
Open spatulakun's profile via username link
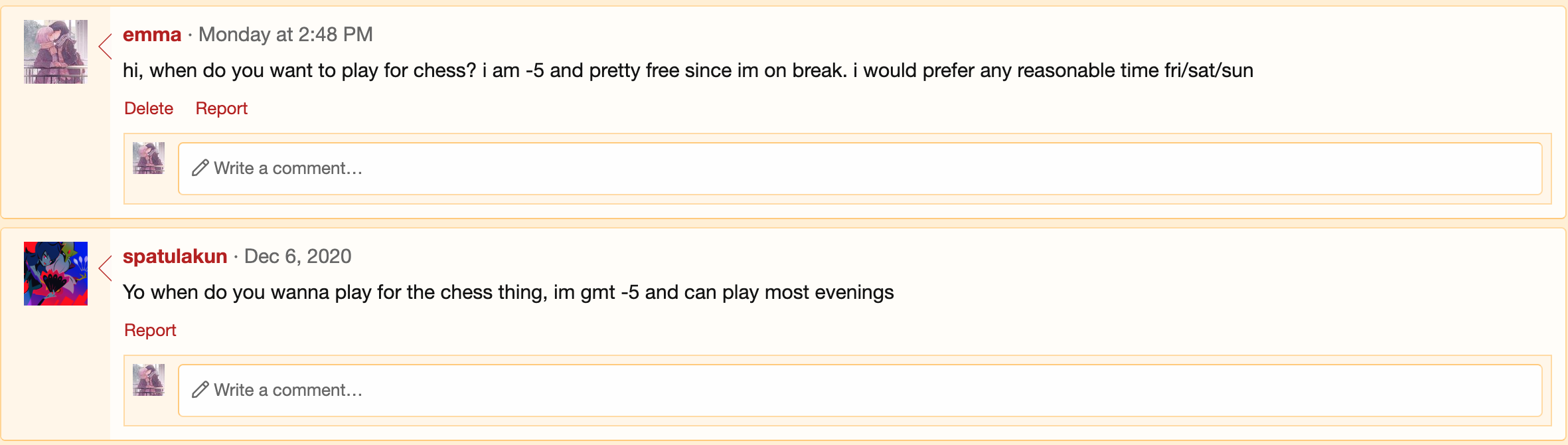(175, 256)
